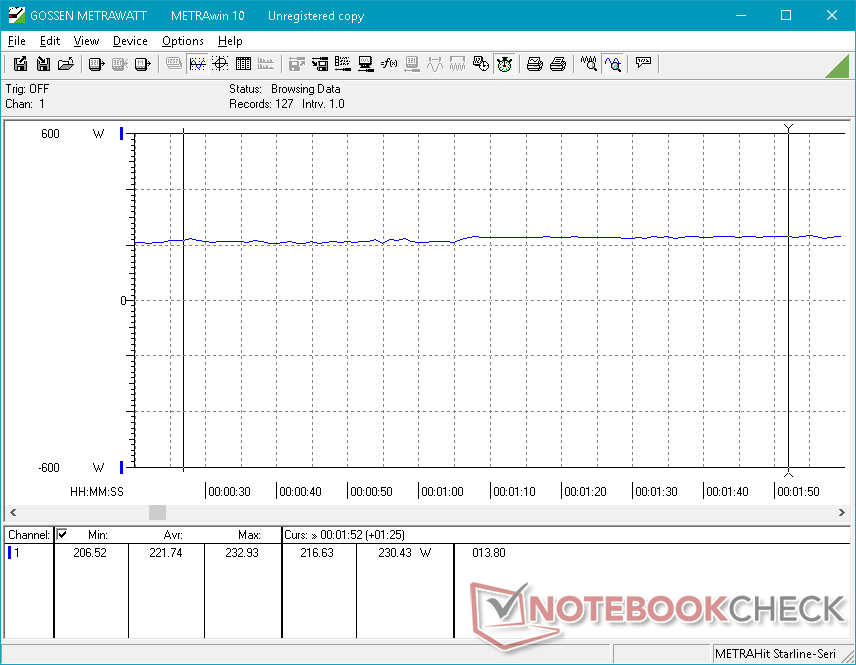Click the monitor with screwdriver setup icon
Viewport: 856px width, 665px height.
coord(366,64)
